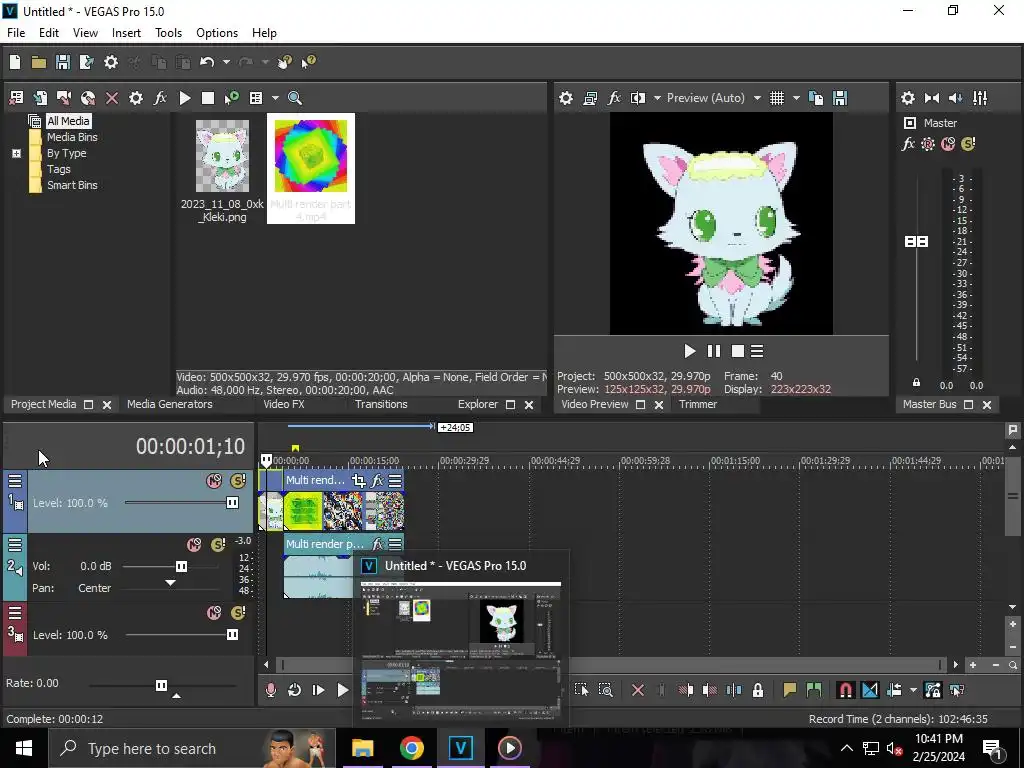The width and height of the screenshot is (1024, 768).
Task: Toggle Mute on the Master bus
Action: click(x=948, y=144)
